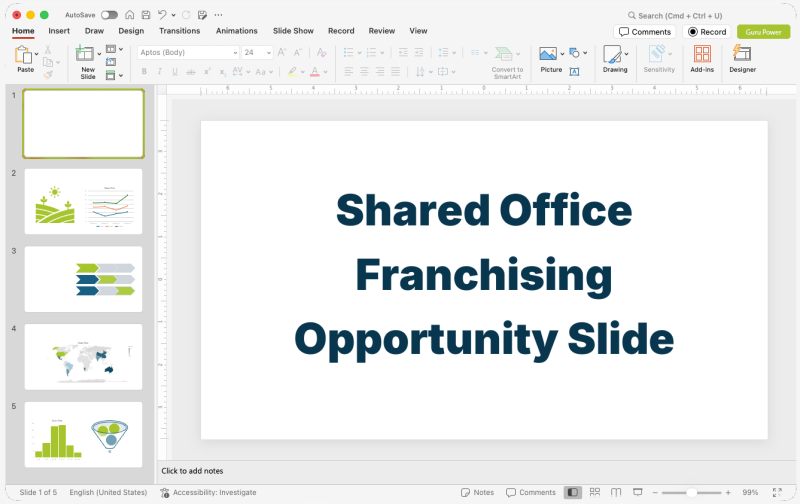This screenshot has height=504, width=800.
Task: Click the Comments button at top right
Action: click(x=645, y=32)
